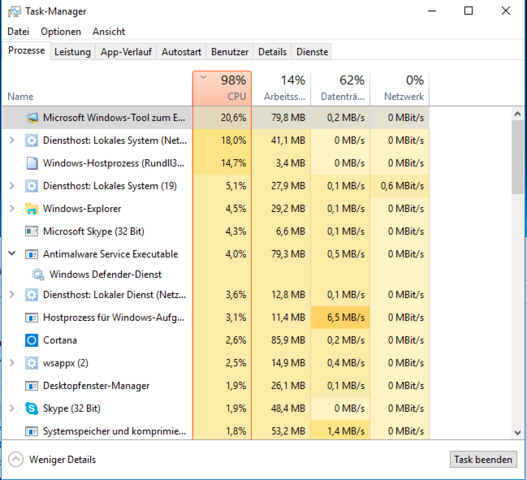The width and height of the screenshot is (527, 480).
Task: Collapse Antimalware Service Executable group
Action: [12, 253]
